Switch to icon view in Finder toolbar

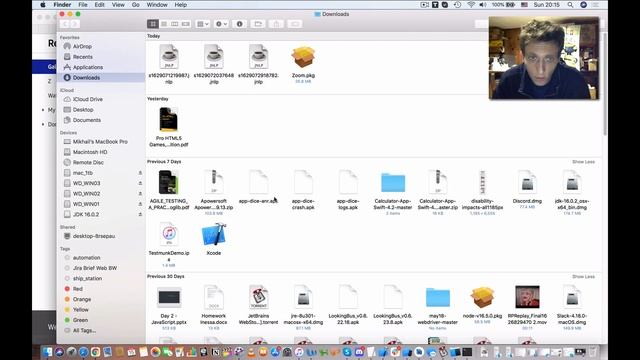point(153,24)
